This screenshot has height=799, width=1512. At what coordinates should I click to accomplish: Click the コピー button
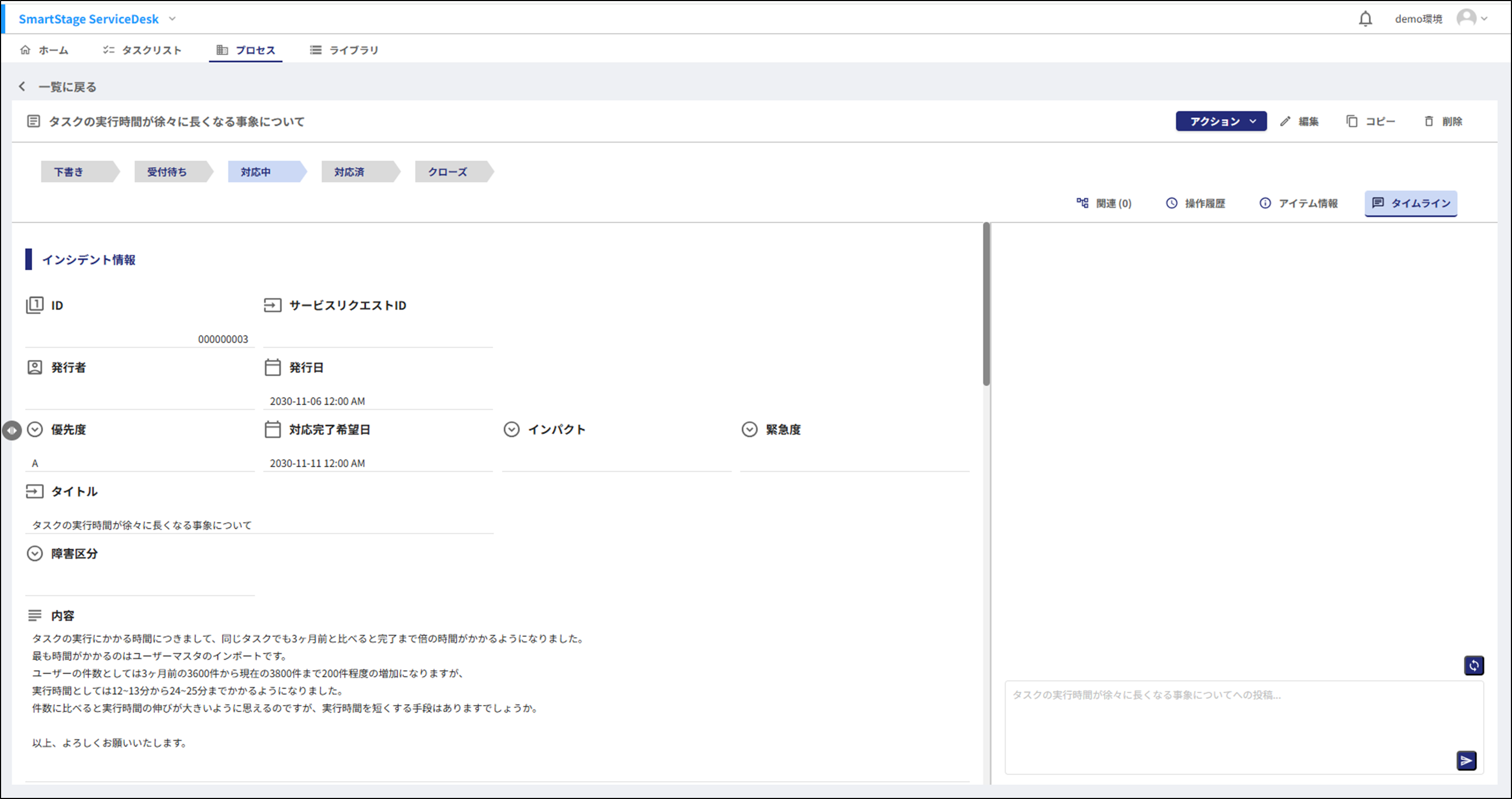click(x=1370, y=121)
